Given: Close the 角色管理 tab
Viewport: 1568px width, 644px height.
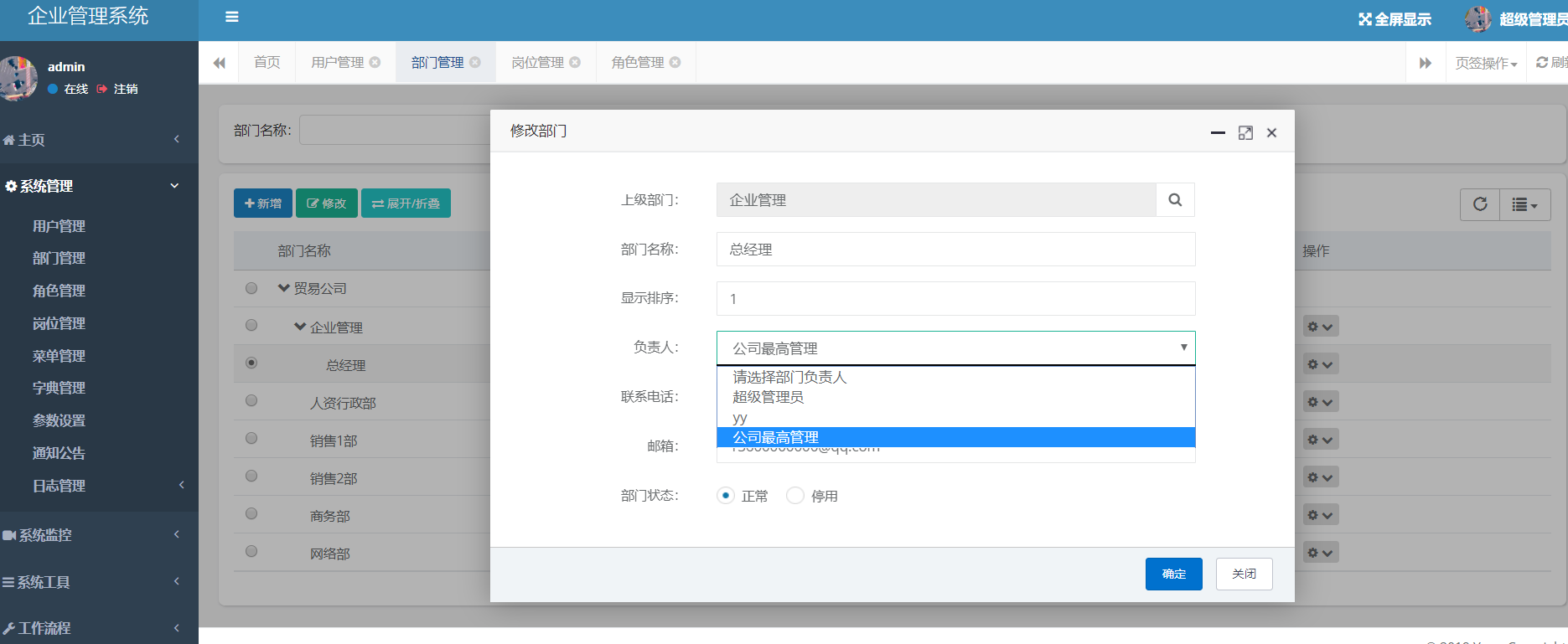Looking at the screenshot, I should point(675,62).
